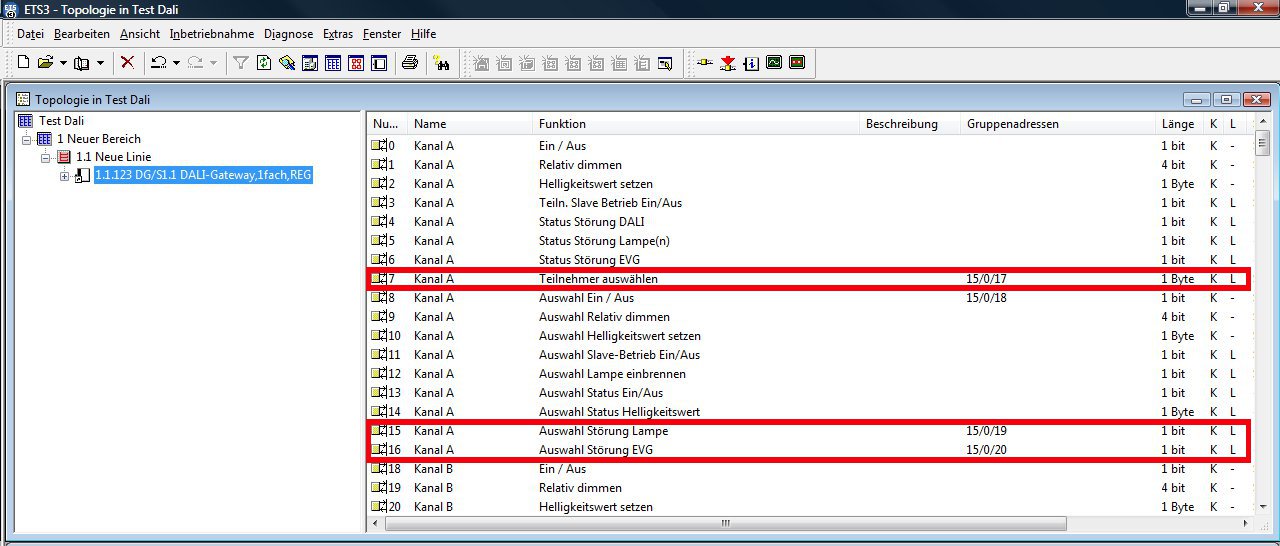Click the red X delete icon

point(127,63)
